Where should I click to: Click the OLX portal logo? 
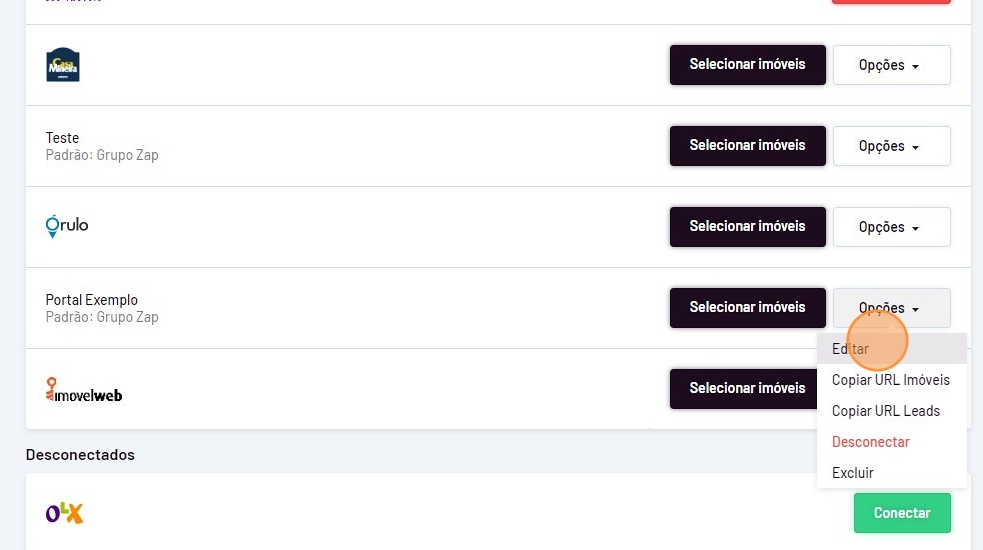(64, 513)
